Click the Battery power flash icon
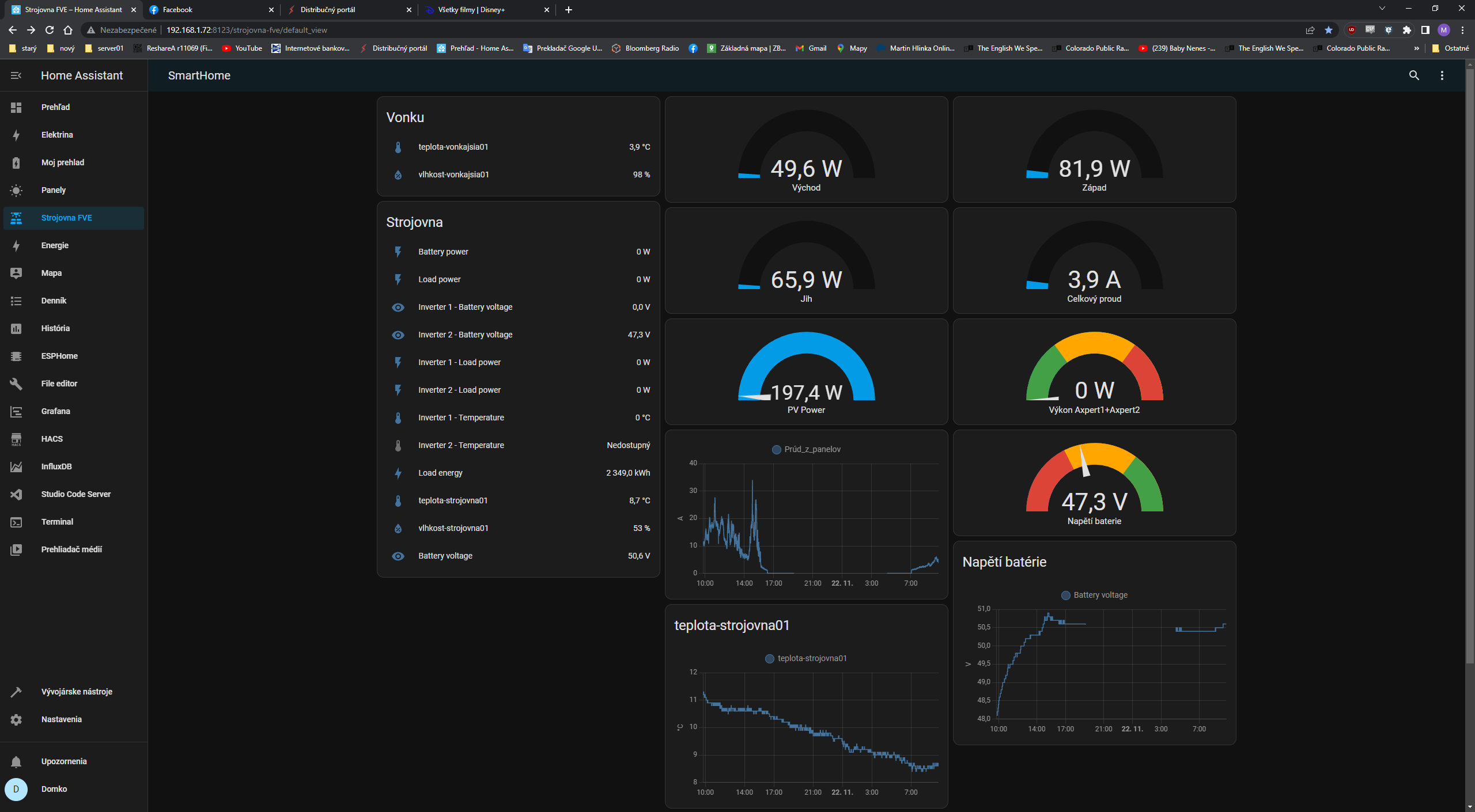This screenshot has width=1475, height=812. tap(398, 252)
